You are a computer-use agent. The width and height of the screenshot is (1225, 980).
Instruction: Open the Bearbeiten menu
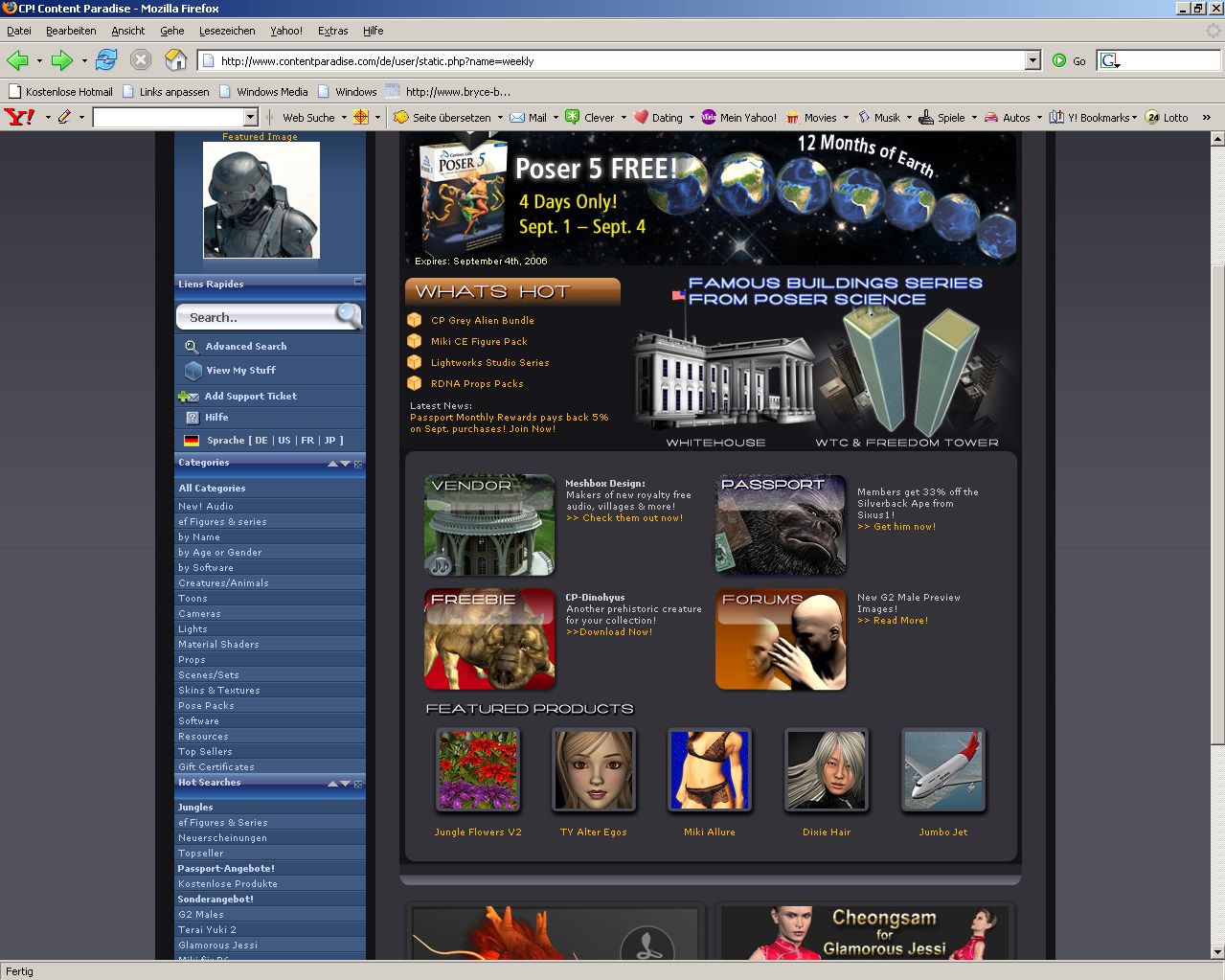click(71, 31)
